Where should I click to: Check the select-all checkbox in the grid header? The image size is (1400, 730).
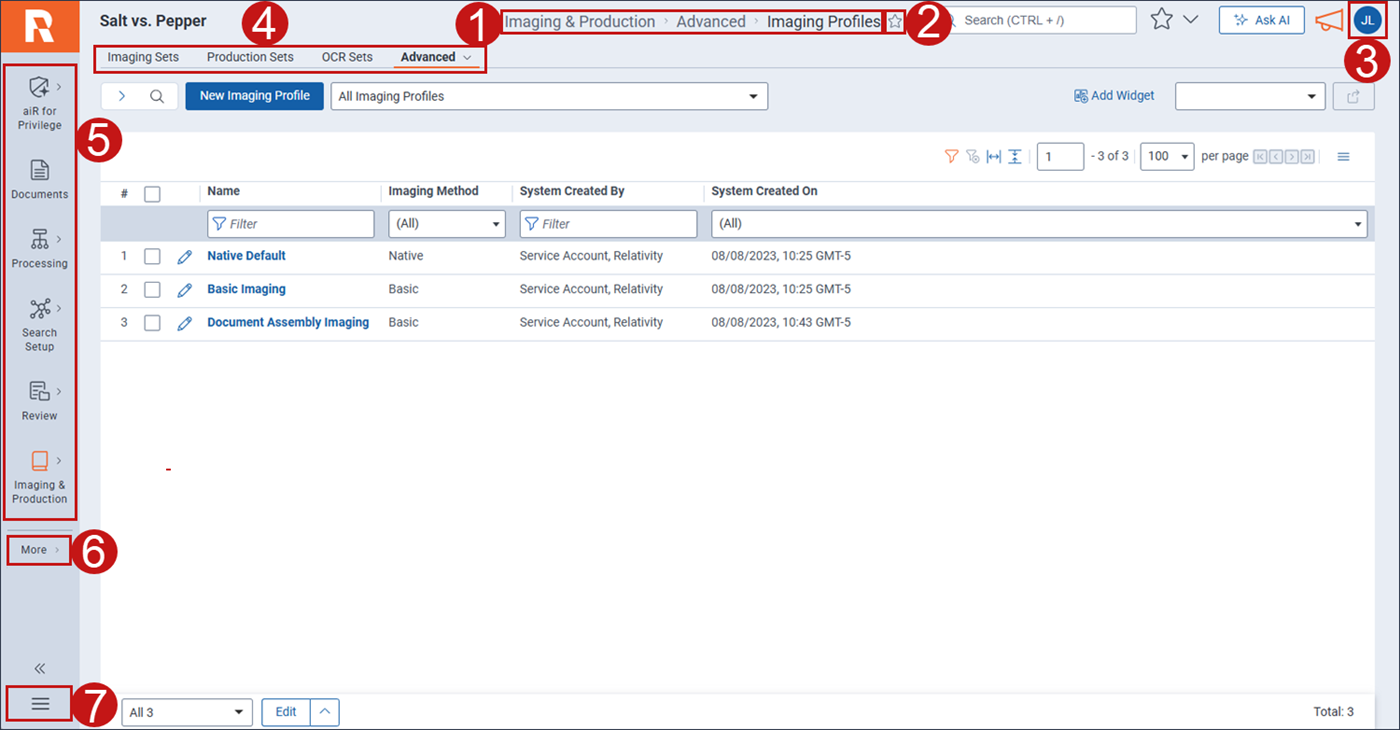[152, 194]
